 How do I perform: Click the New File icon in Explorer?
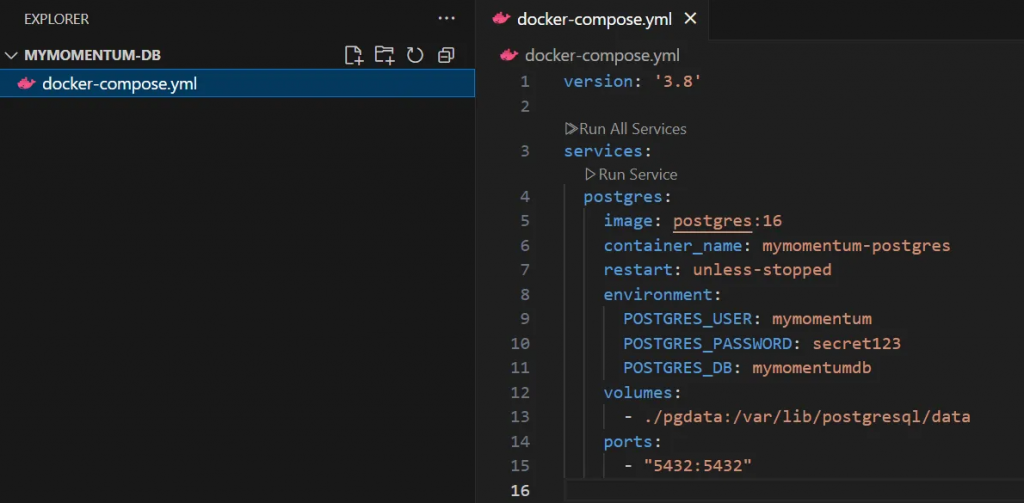tap(353, 56)
